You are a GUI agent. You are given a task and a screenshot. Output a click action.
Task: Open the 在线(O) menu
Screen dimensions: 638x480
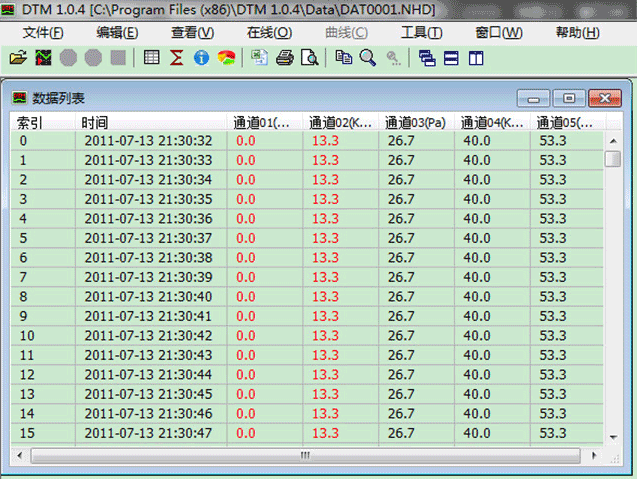pos(269,32)
